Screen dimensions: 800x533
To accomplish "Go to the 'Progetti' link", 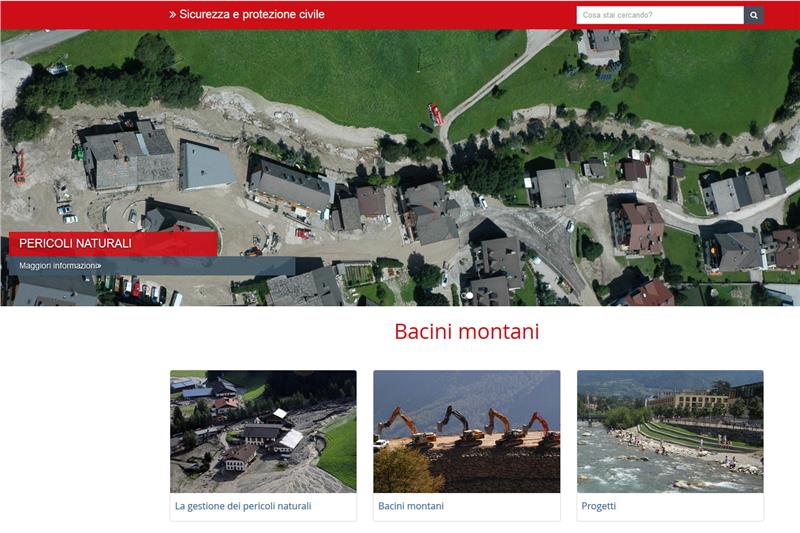I will click(599, 506).
